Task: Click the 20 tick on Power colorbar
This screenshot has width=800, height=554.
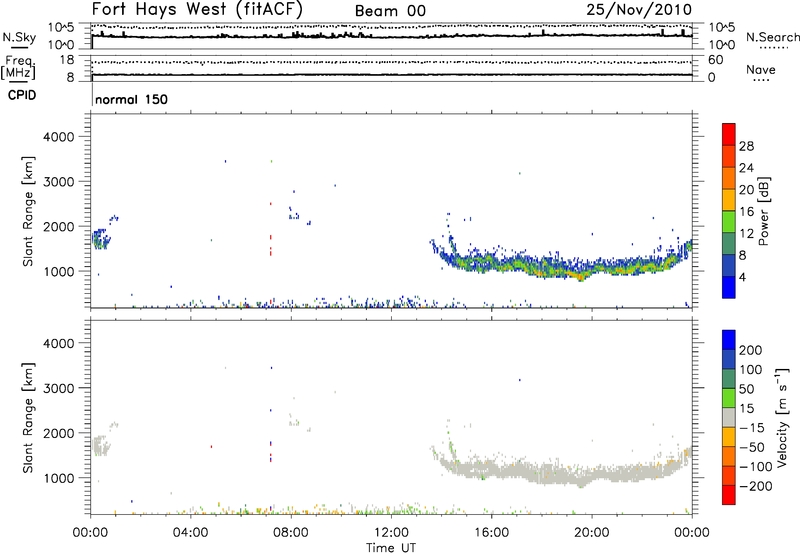Action: click(x=746, y=190)
